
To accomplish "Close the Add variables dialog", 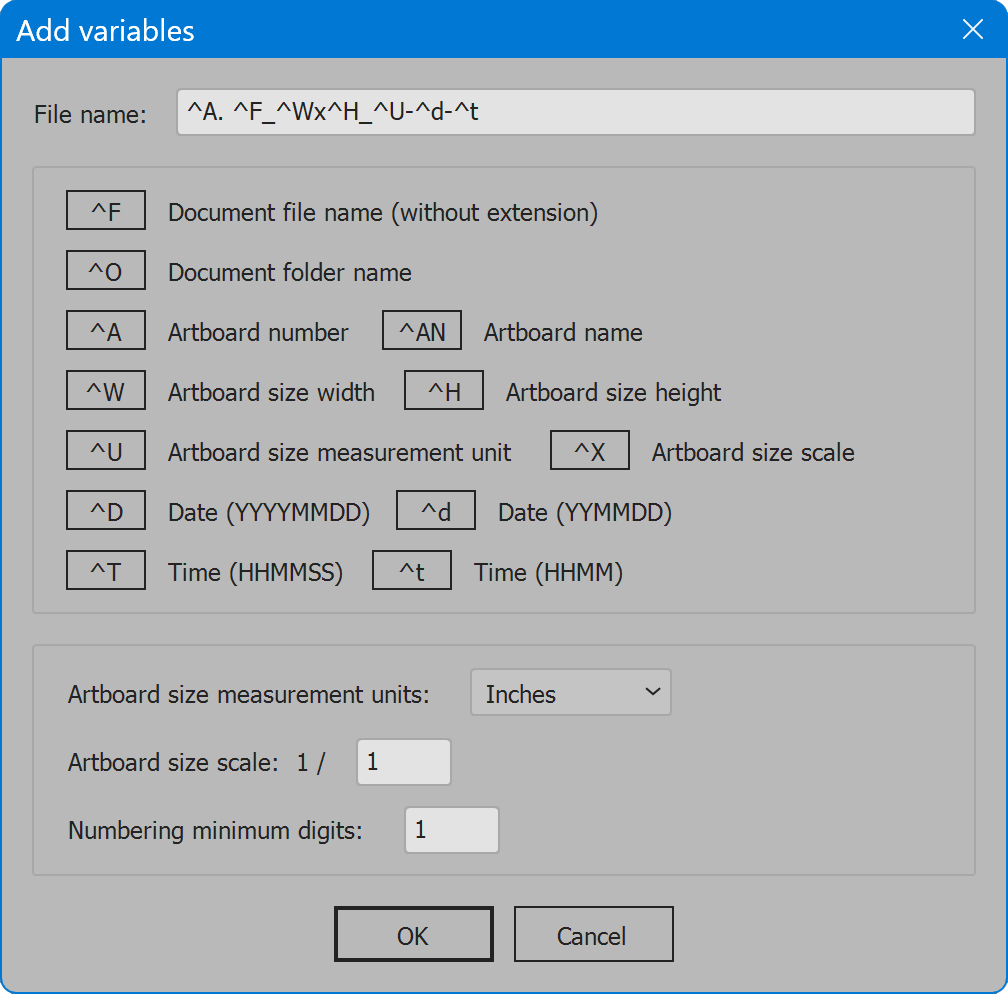I will click(x=972, y=30).
